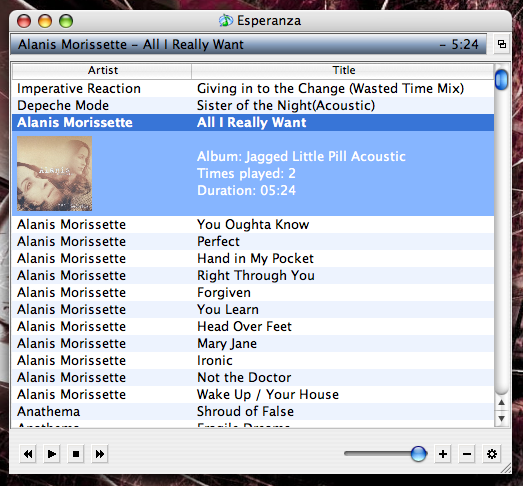Select the track Hand in My Pocket
The height and width of the screenshot is (486, 523).
[x=253, y=259]
